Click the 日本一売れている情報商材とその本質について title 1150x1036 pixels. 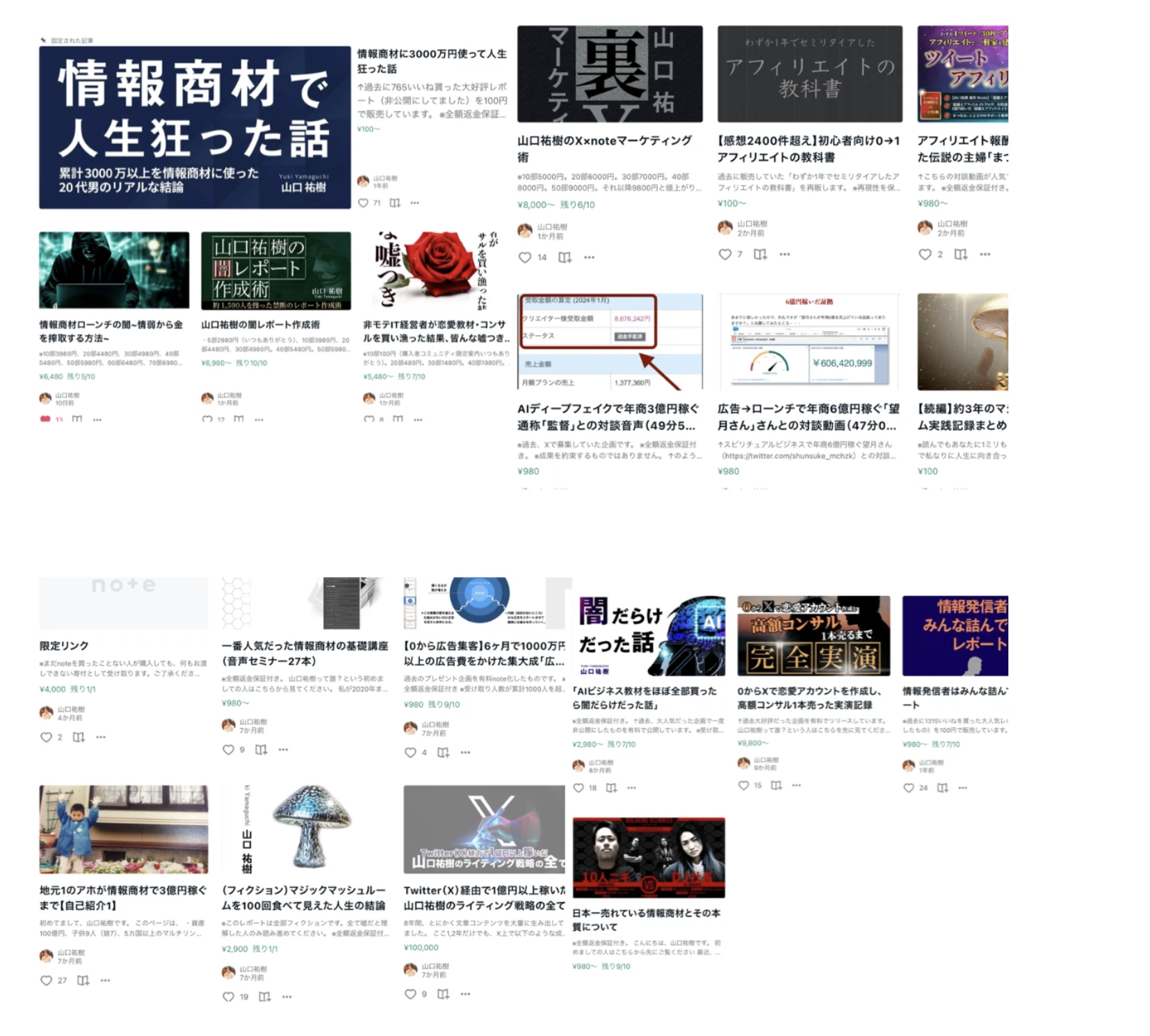tap(645, 919)
